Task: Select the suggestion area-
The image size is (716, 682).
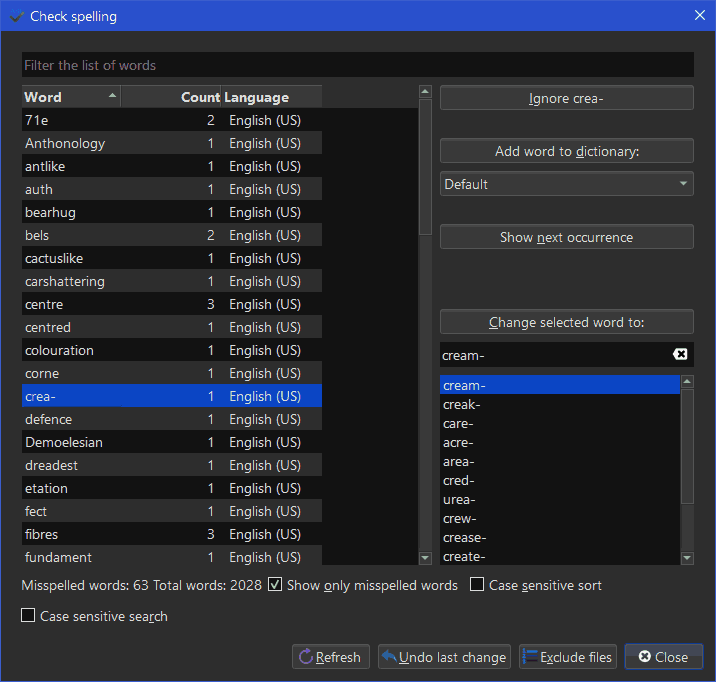Action: pos(560,462)
